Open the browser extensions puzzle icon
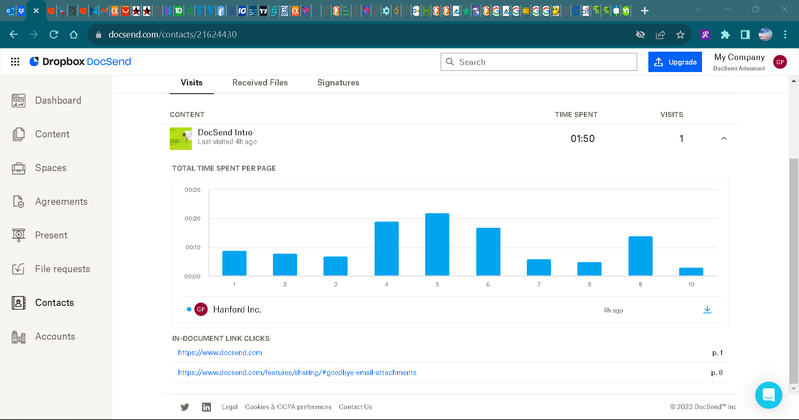 (x=725, y=35)
